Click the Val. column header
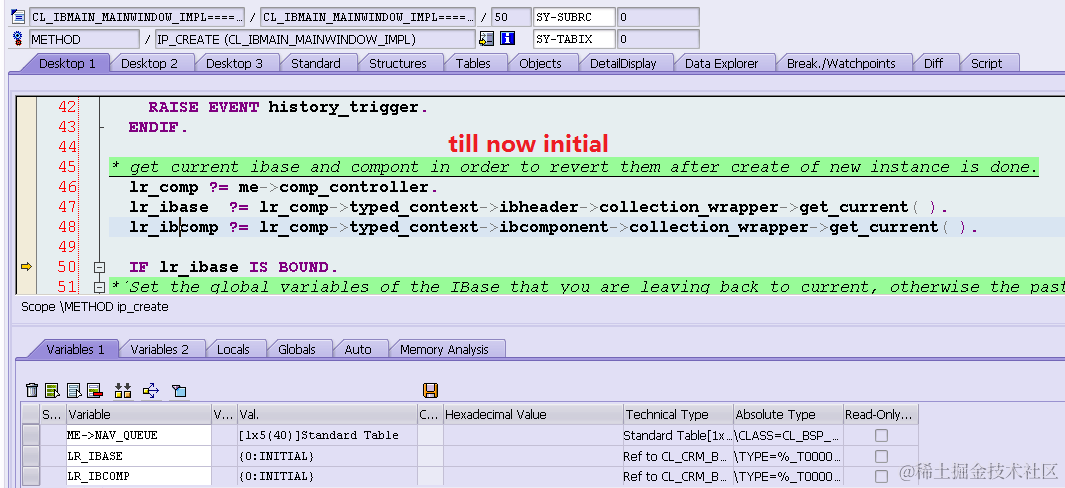The height and width of the screenshot is (488, 1065). tap(327, 415)
